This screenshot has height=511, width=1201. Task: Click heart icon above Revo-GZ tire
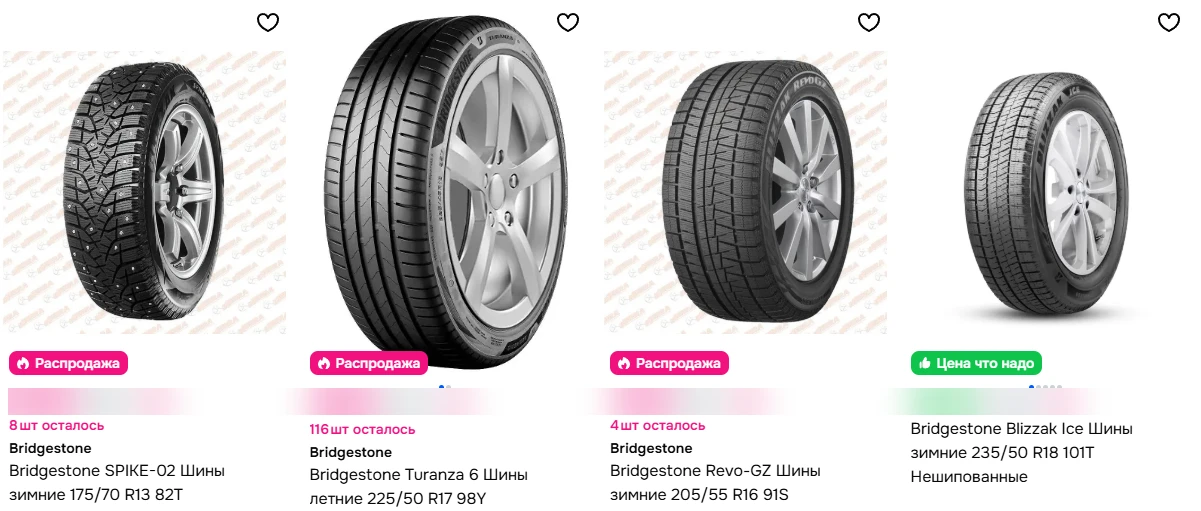tap(869, 22)
